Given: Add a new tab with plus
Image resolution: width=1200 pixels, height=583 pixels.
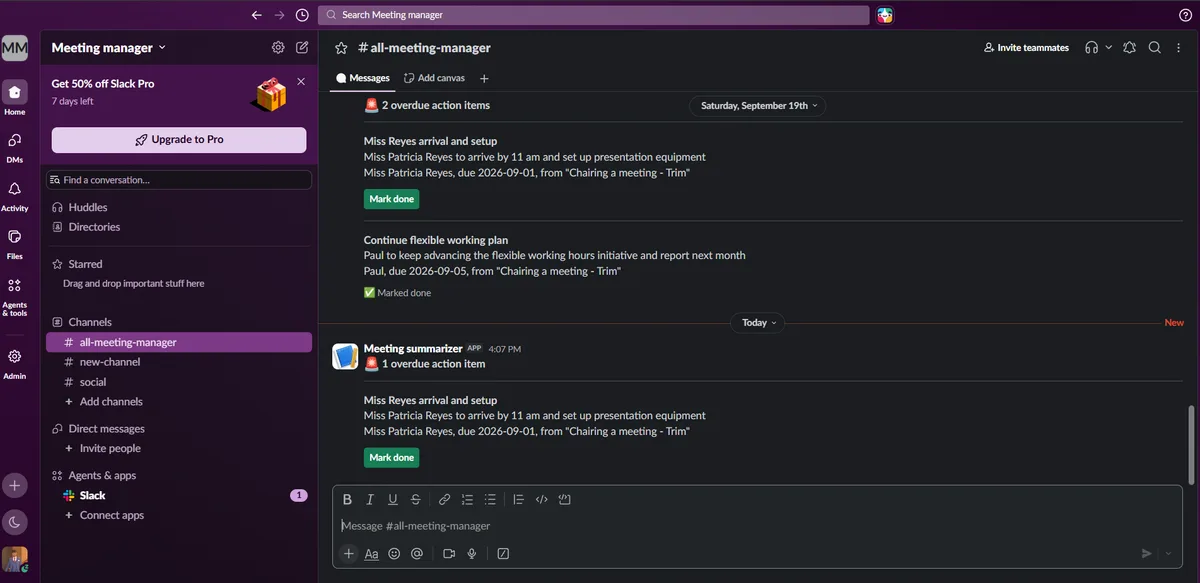Looking at the screenshot, I should tap(484, 78).
